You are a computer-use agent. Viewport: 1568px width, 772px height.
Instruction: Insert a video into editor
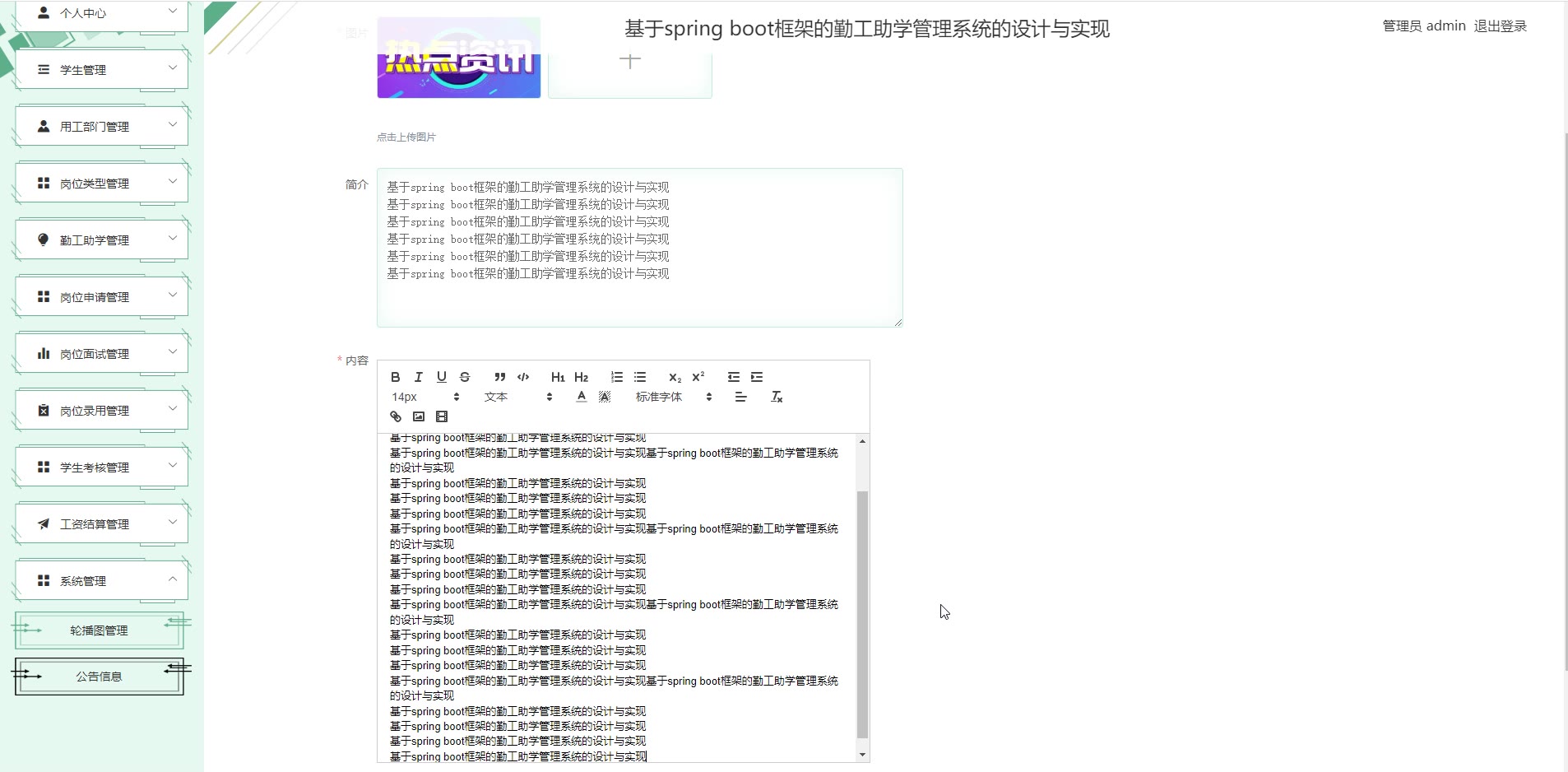(x=442, y=416)
